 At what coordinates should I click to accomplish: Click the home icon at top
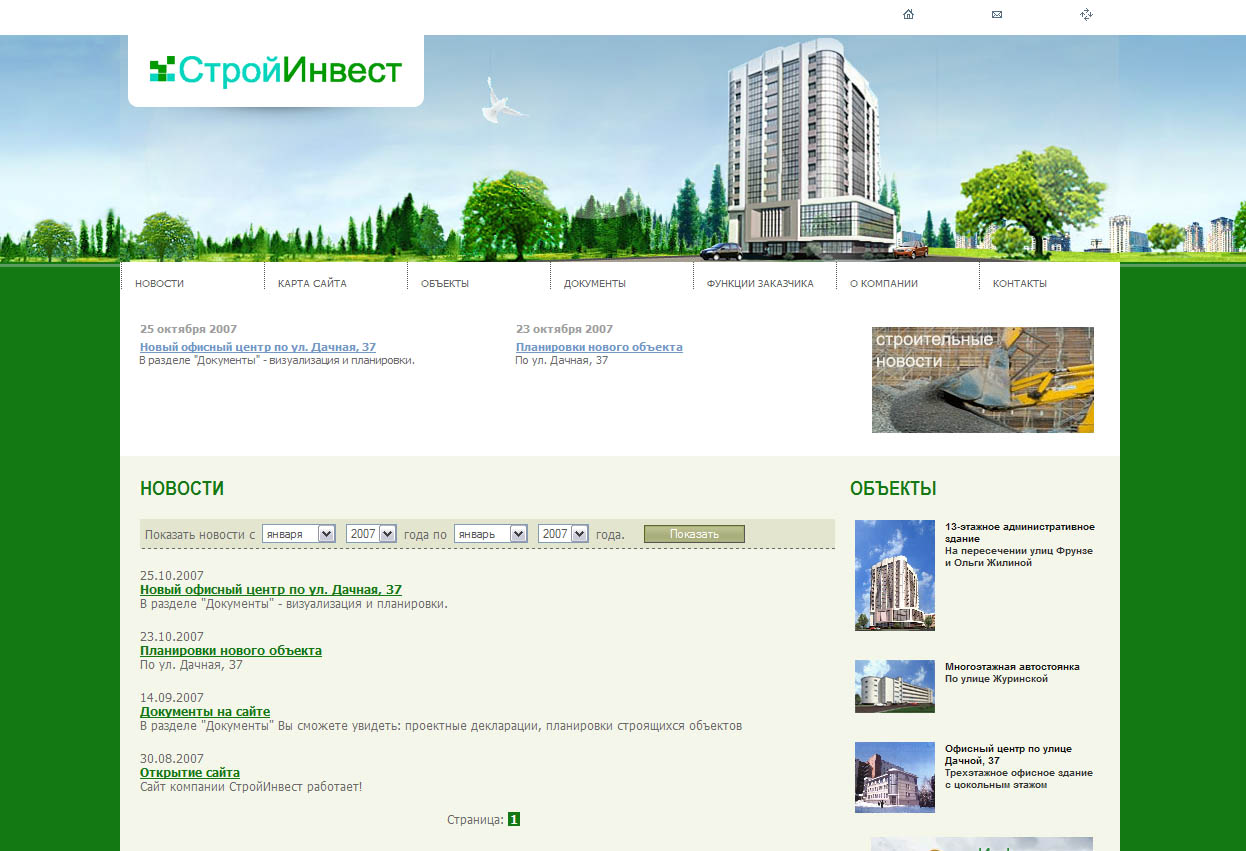point(908,14)
